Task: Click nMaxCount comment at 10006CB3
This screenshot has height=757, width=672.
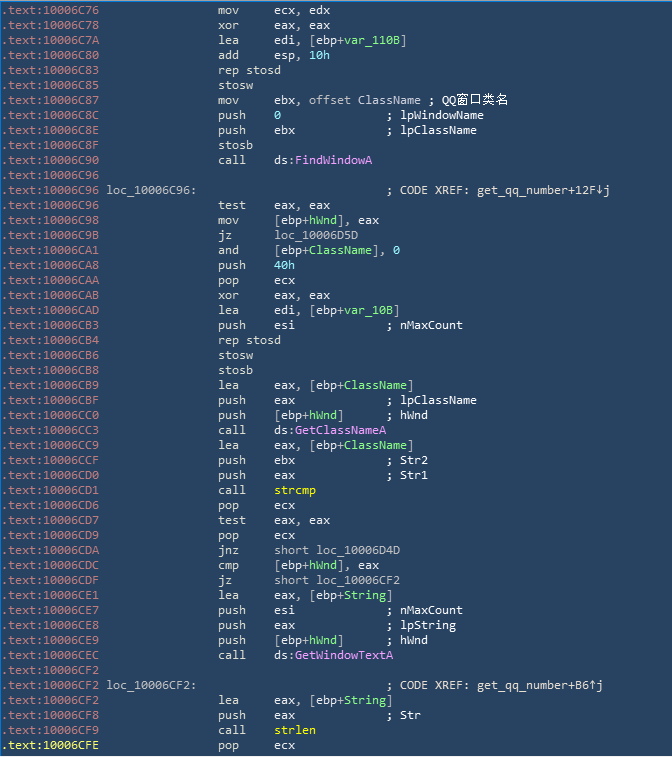Action: [431, 325]
